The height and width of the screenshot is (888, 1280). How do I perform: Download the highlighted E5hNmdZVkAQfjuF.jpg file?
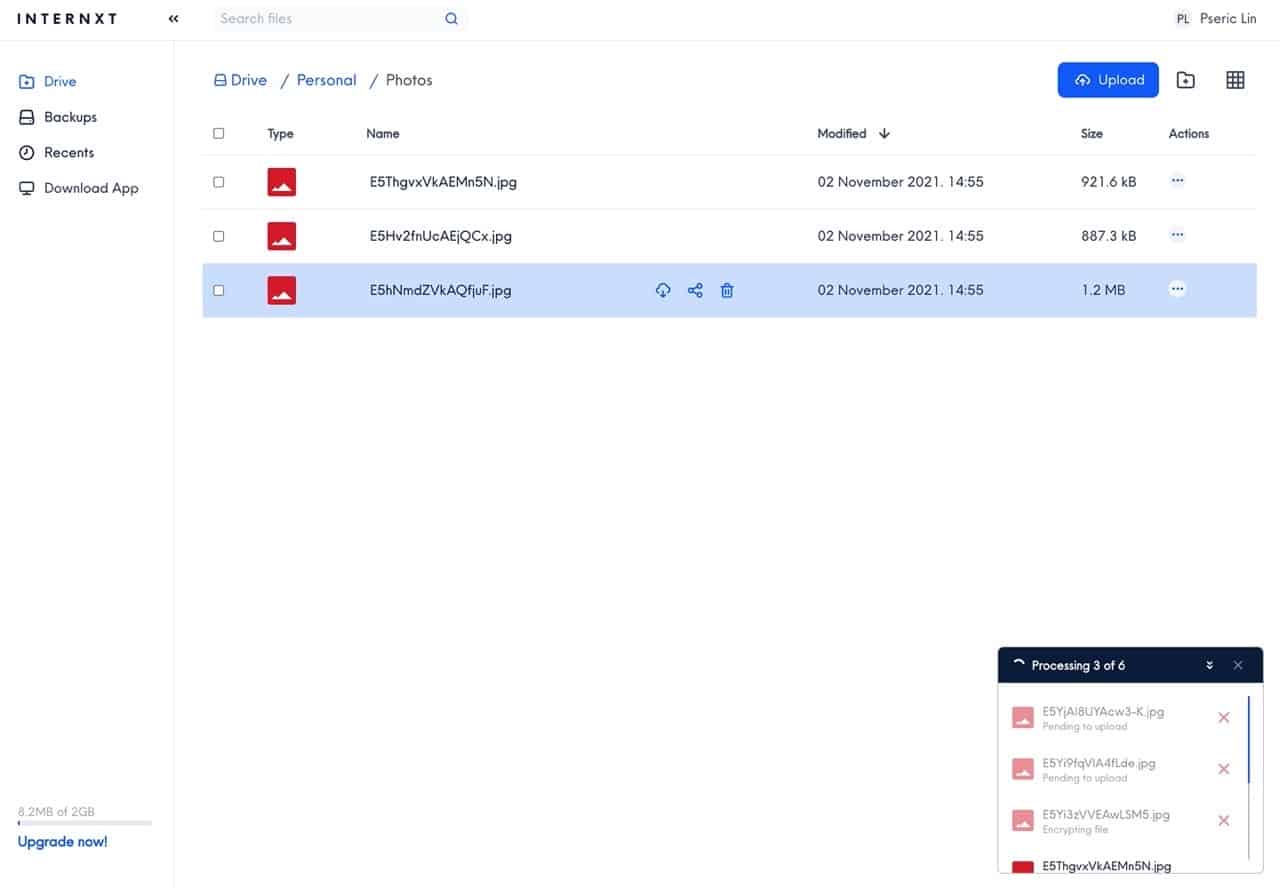coord(662,290)
